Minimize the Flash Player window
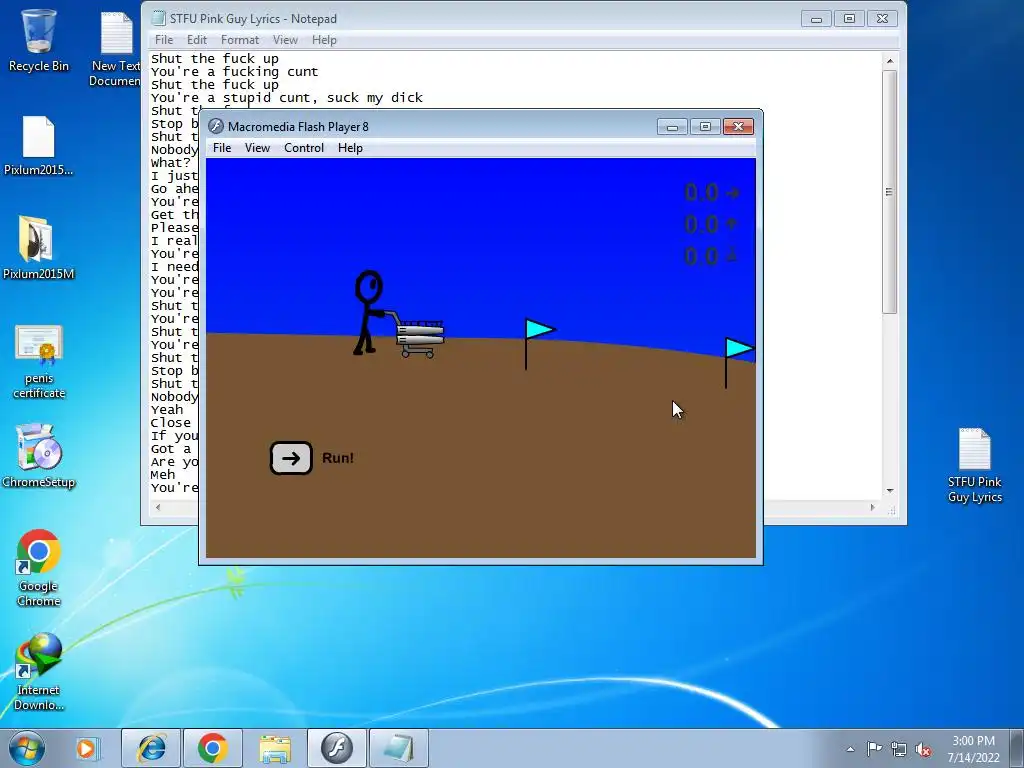Viewport: 1024px width, 768px height. (x=672, y=127)
